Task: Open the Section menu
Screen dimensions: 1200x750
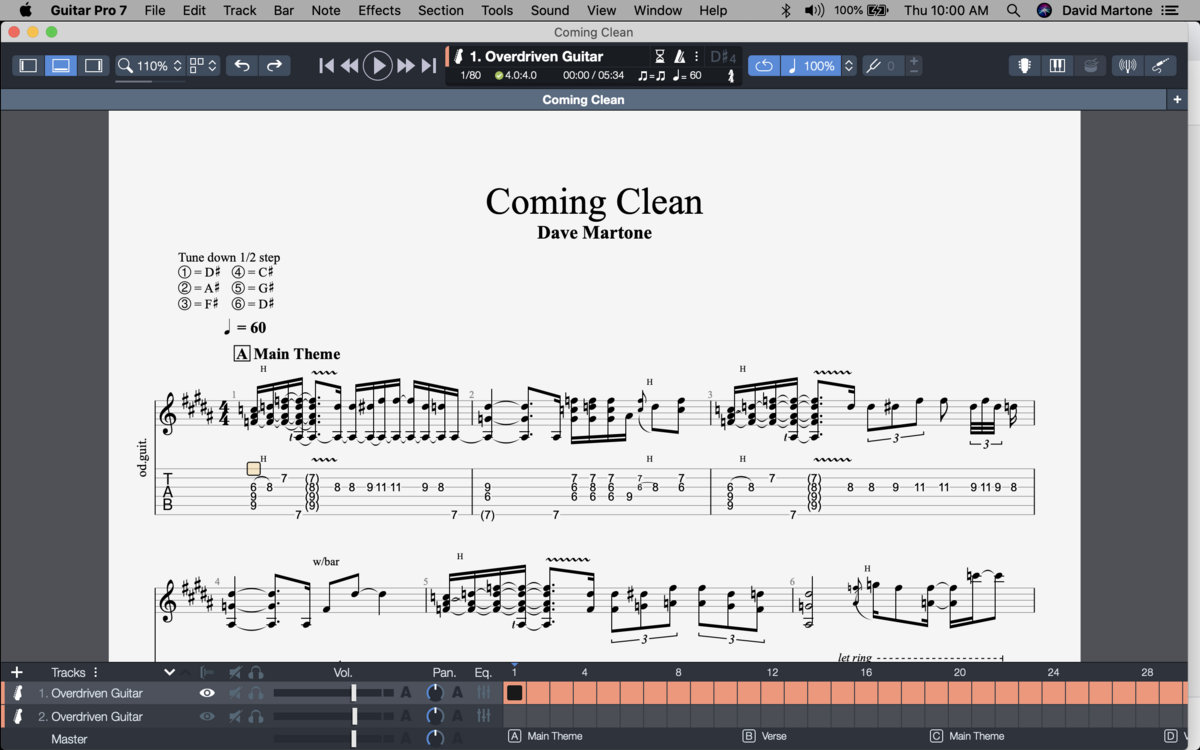Action: [x=440, y=10]
